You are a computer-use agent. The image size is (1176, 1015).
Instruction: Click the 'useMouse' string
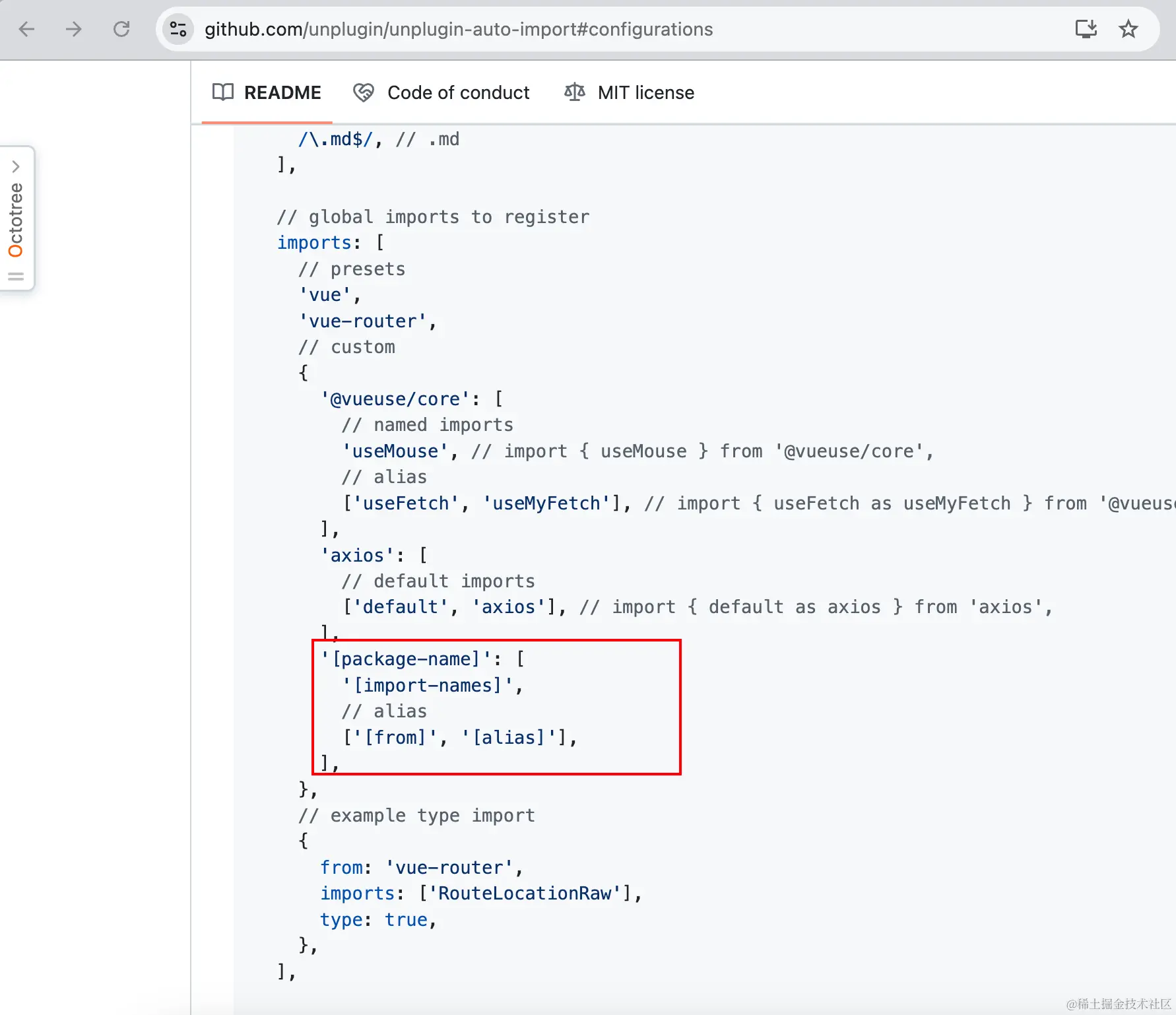pyautogui.click(x=395, y=451)
